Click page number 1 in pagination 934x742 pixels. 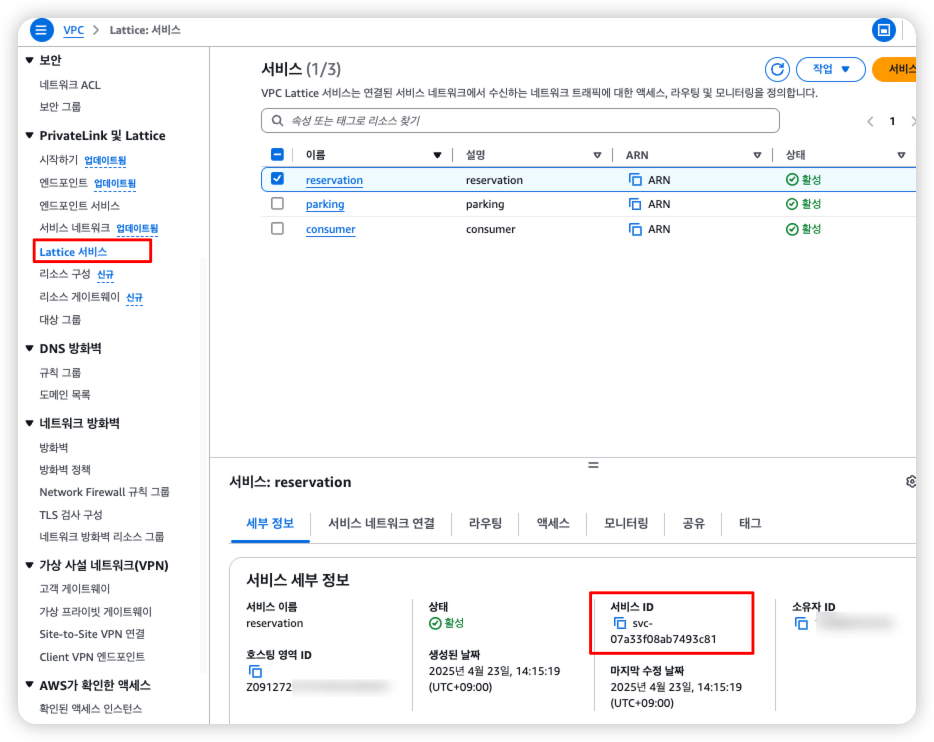point(892,121)
